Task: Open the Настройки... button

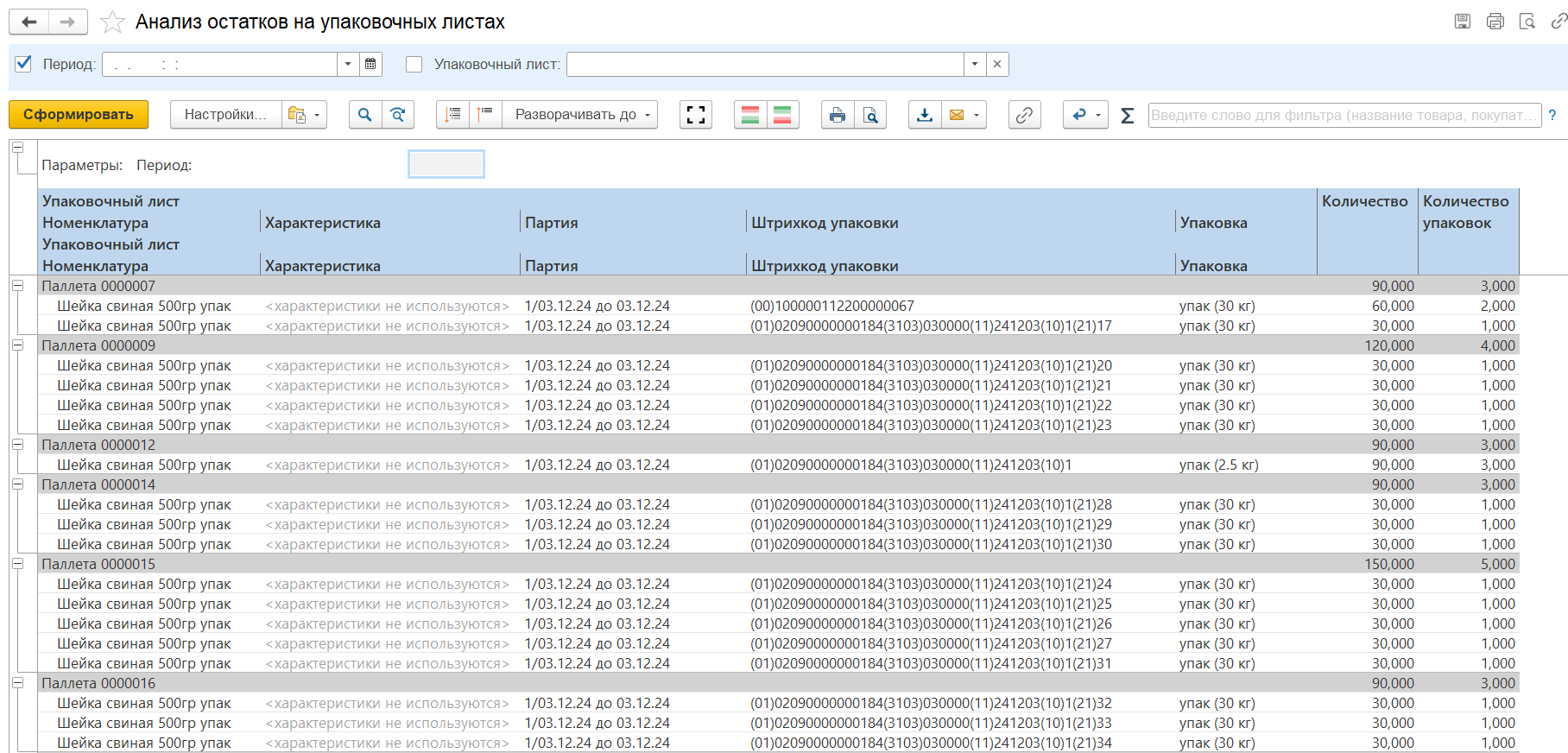Action: coord(225,115)
